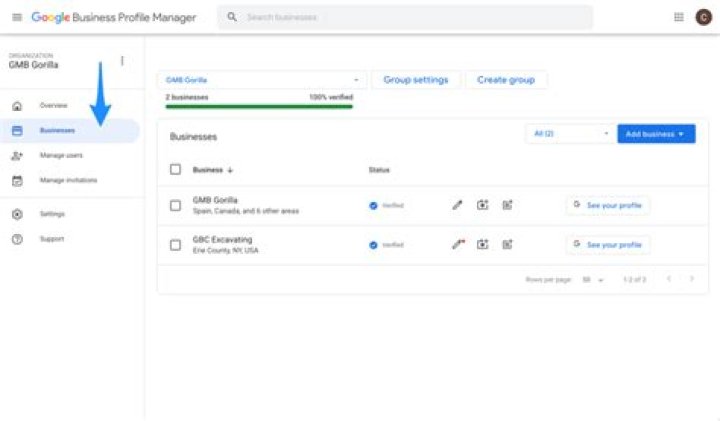Open the Google apps grid
The width and height of the screenshot is (720, 421).
pyautogui.click(x=679, y=17)
